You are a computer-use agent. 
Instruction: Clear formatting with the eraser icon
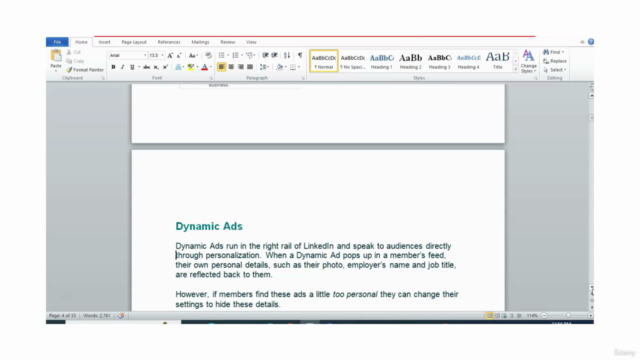[209, 56]
